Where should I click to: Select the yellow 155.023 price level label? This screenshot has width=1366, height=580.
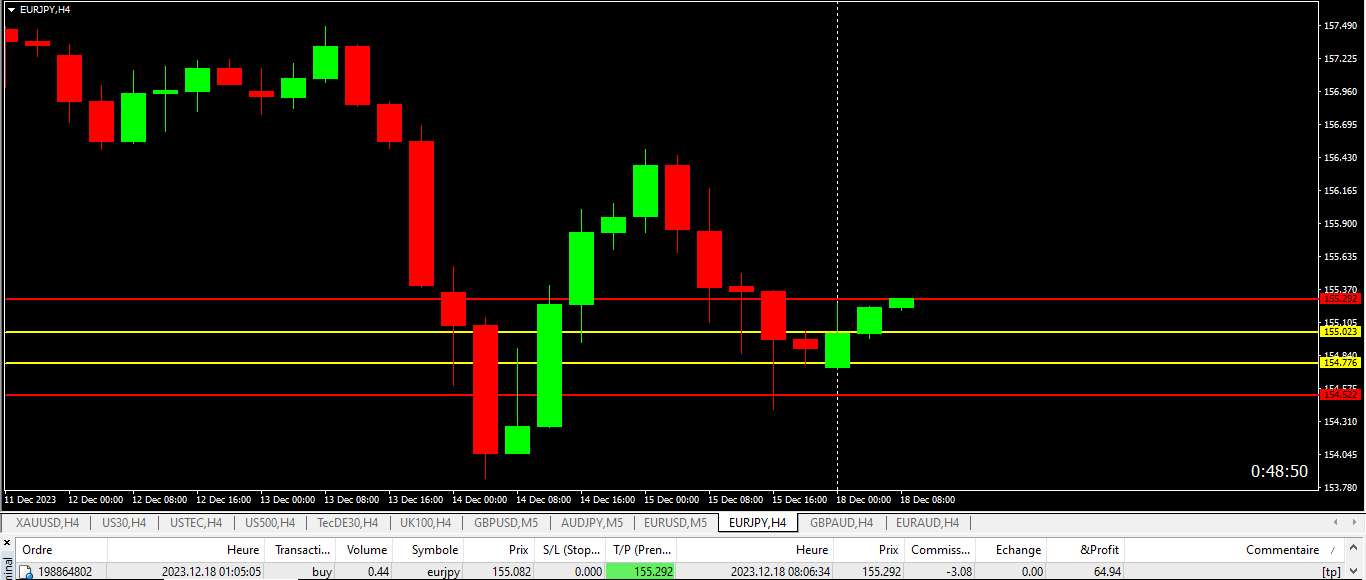click(x=1341, y=331)
